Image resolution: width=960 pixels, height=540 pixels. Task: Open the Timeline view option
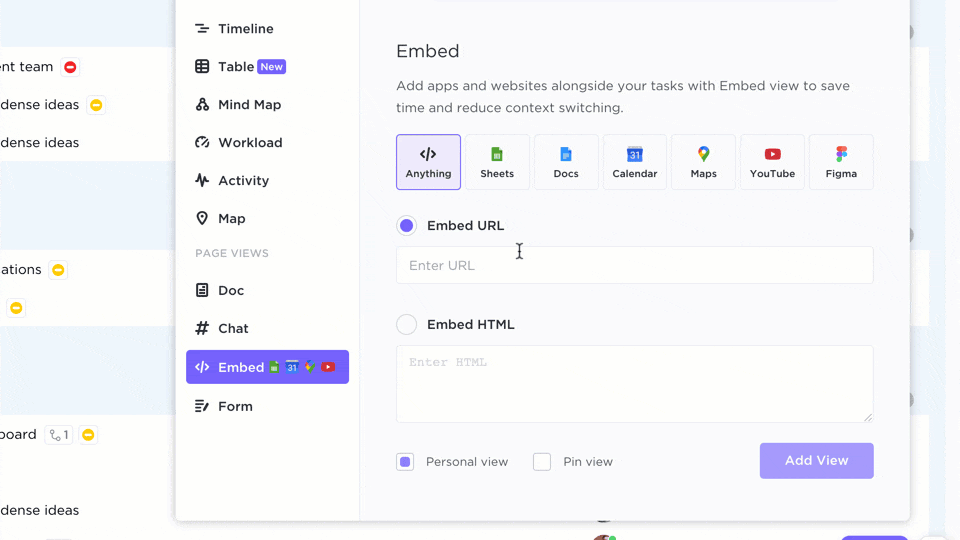[x=245, y=29]
